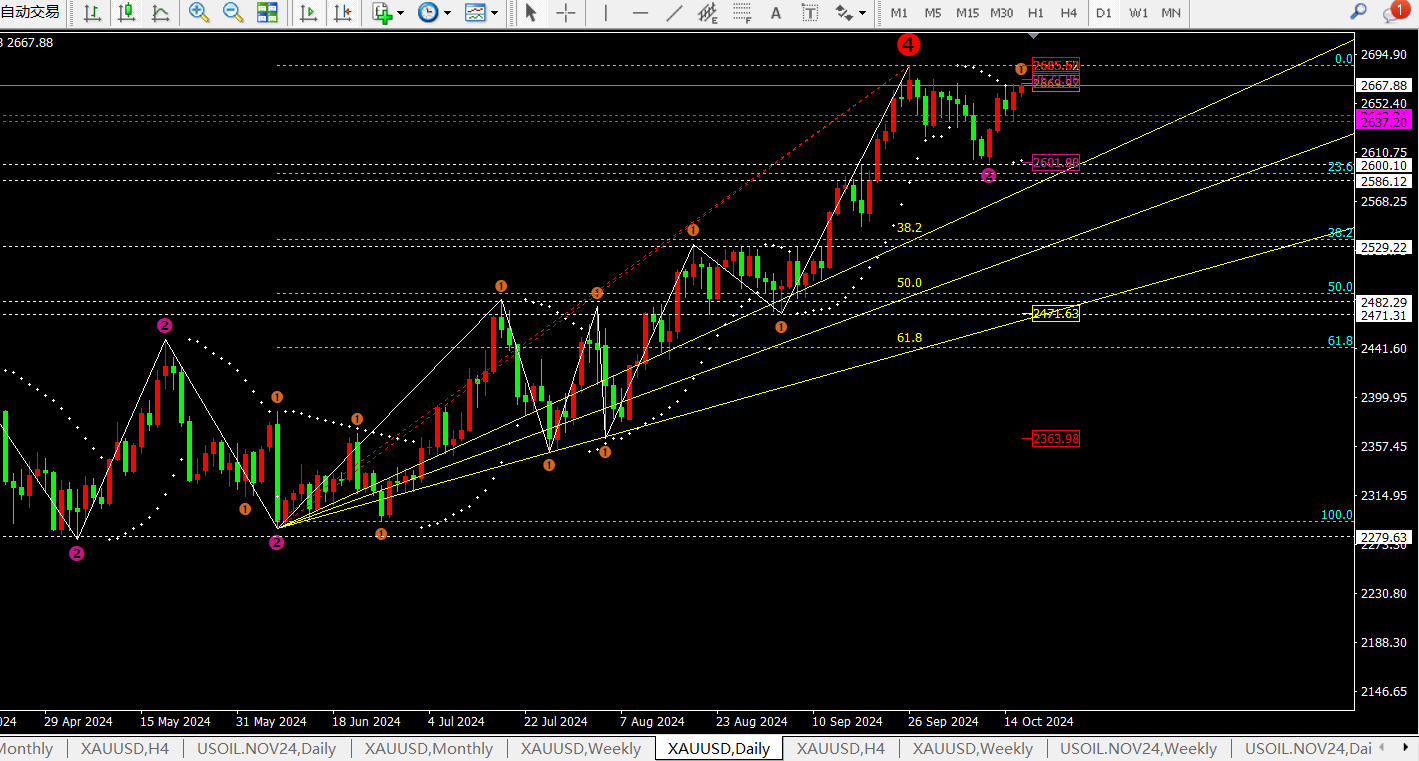The image size is (1419, 761).
Task: Select the Fibonacci retracement tool
Action: coord(741,13)
